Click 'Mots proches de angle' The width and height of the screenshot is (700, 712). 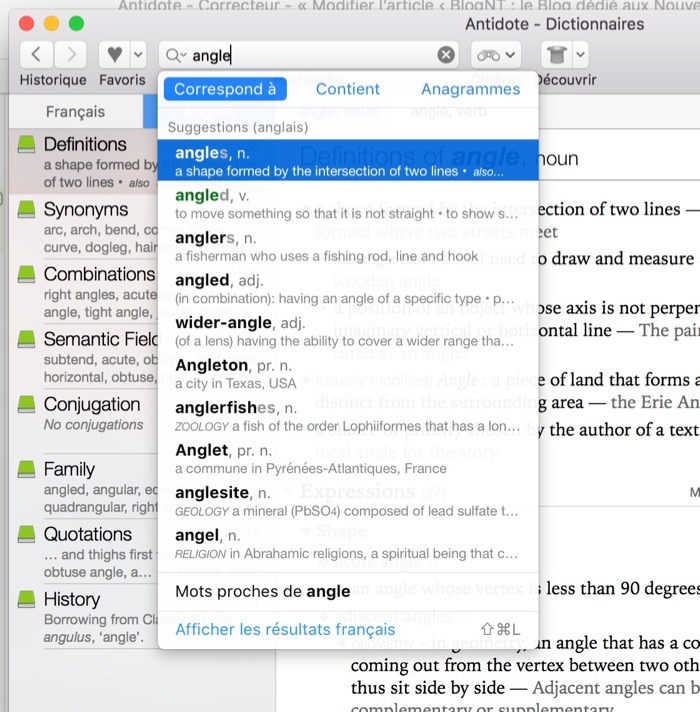pos(262,591)
